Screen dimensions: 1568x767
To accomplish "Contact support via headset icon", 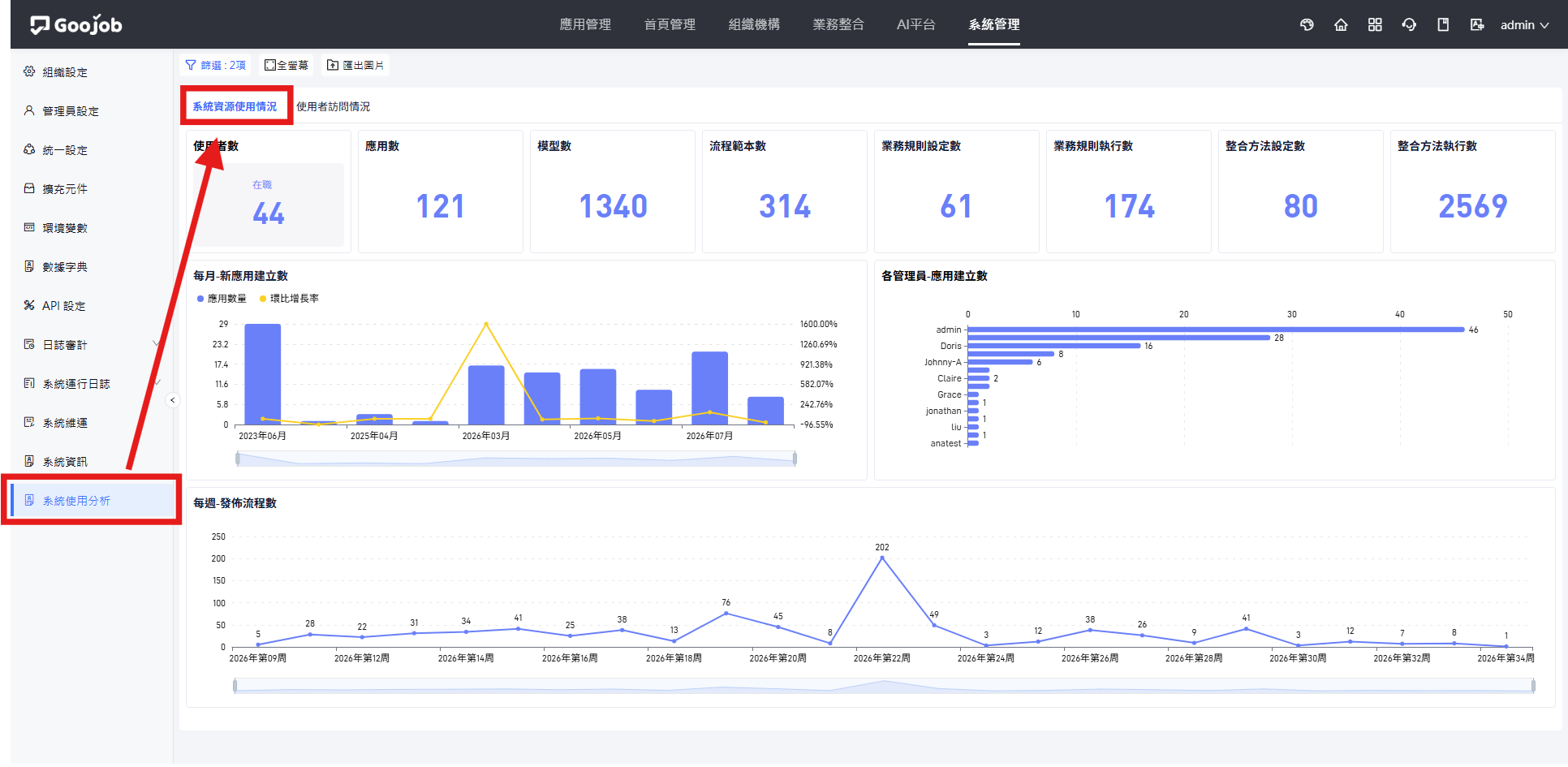I will 1409,24.
